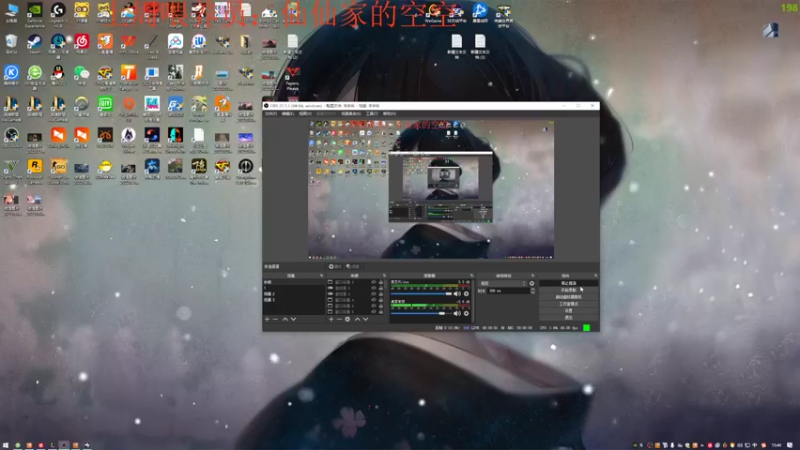Select the Overwatch desktop icon
This screenshot has width=800, height=450.
[x=82, y=105]
